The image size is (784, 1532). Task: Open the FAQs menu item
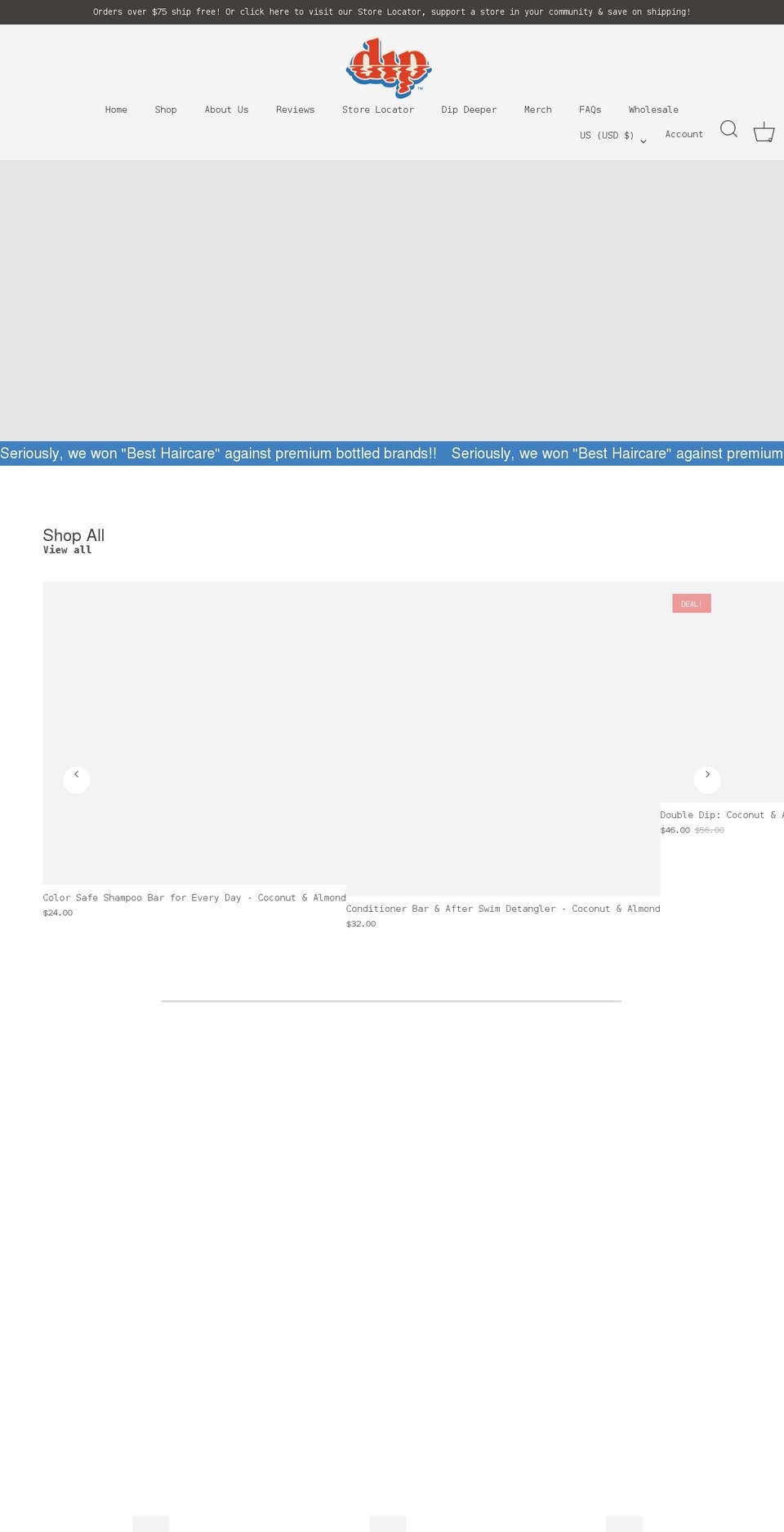click(590, 109)
